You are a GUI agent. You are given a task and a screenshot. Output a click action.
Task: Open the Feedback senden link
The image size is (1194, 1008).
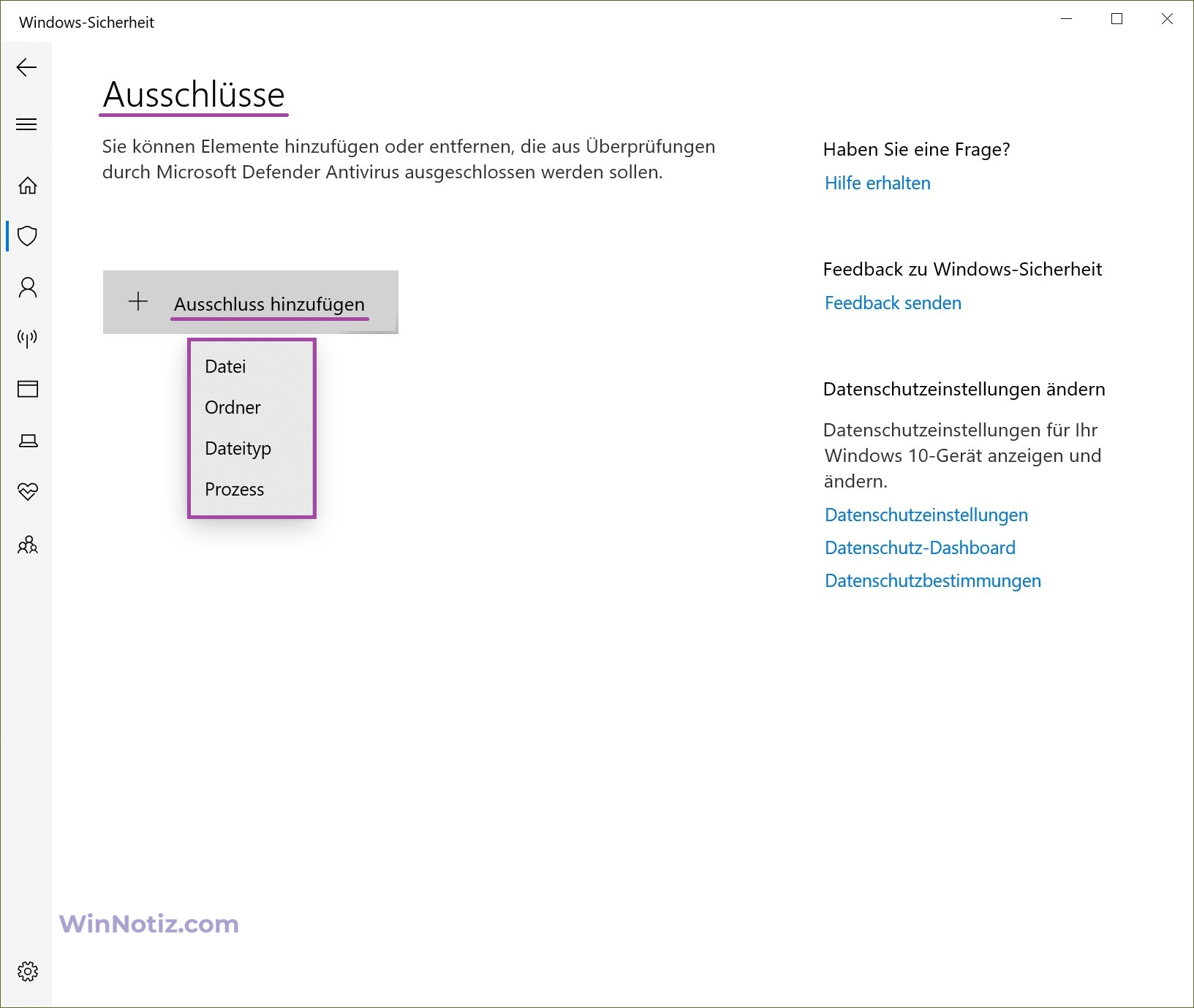(893, 303)
